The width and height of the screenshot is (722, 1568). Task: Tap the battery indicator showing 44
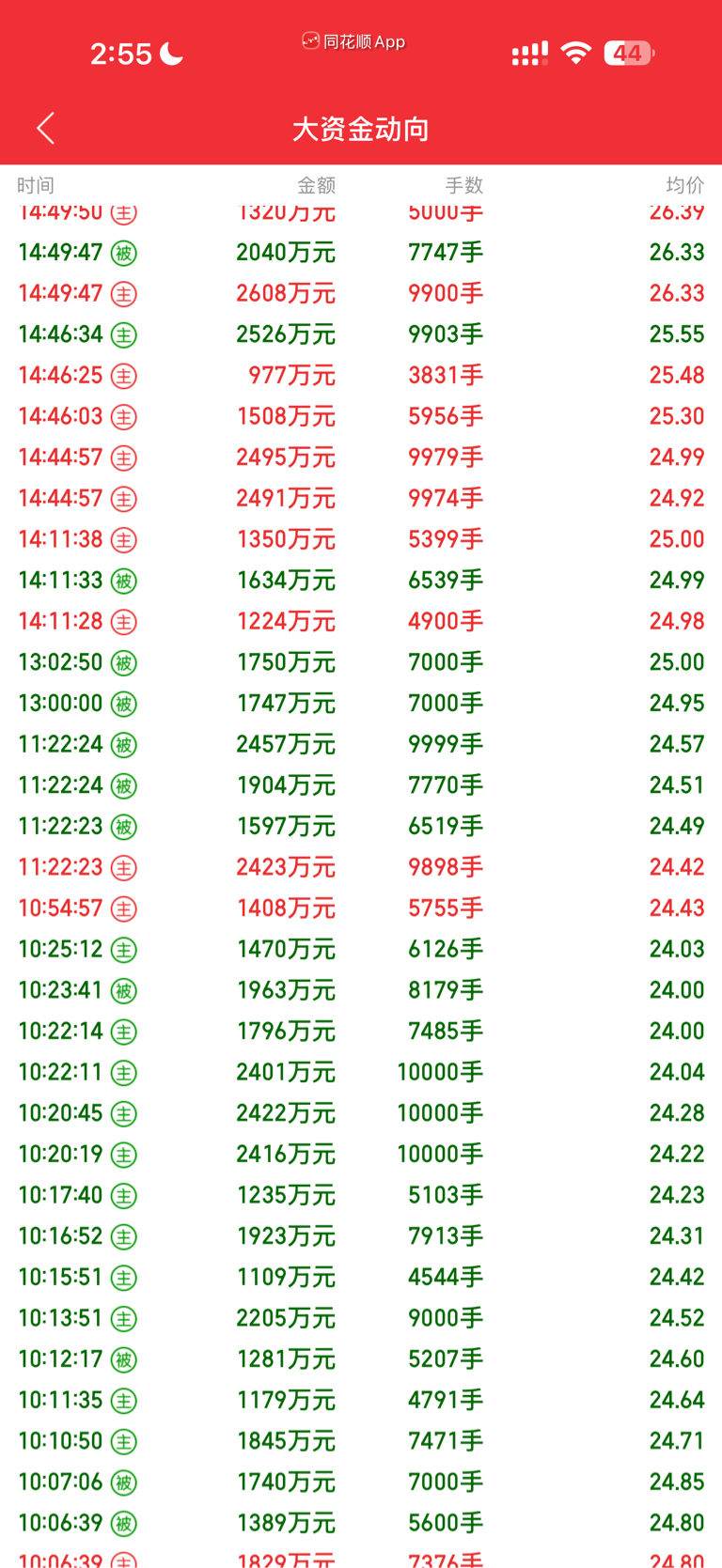628,53
